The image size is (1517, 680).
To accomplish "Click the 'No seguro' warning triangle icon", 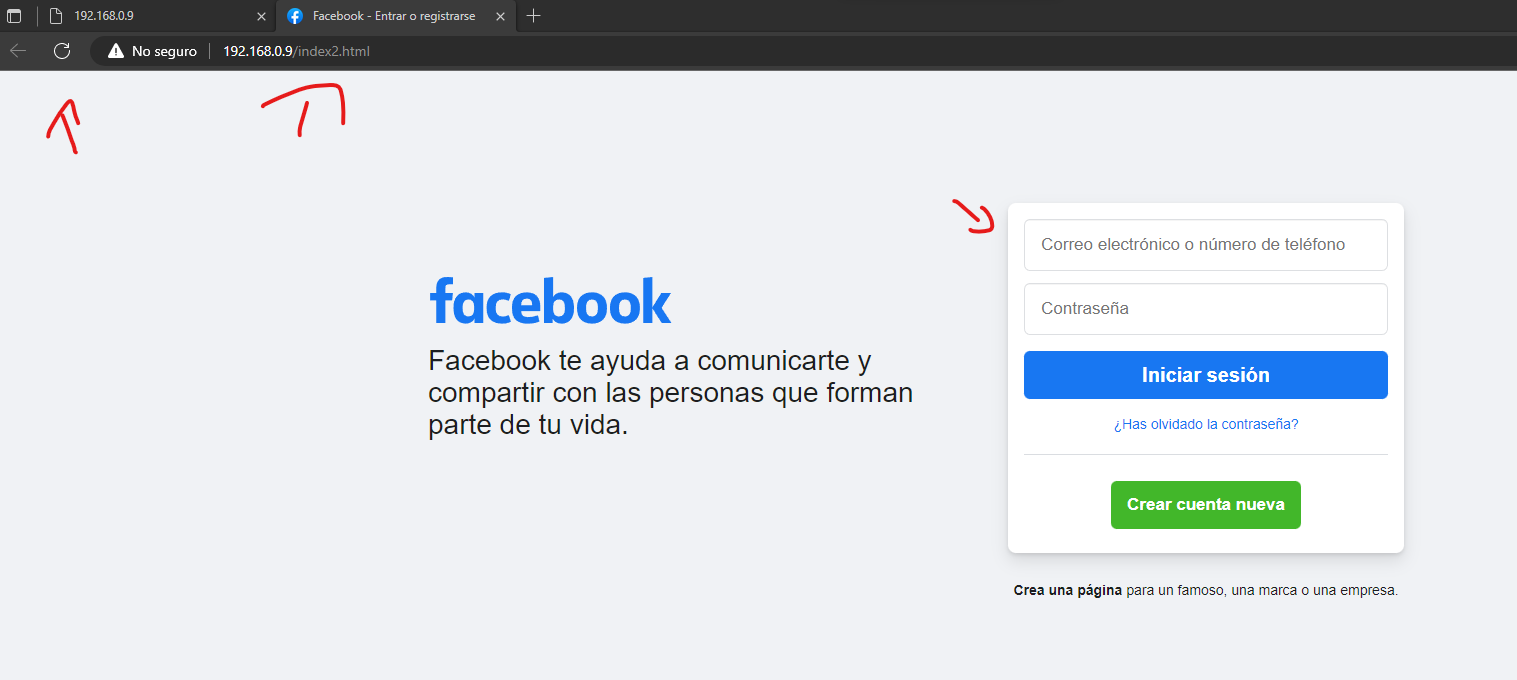I will [116, 51].
